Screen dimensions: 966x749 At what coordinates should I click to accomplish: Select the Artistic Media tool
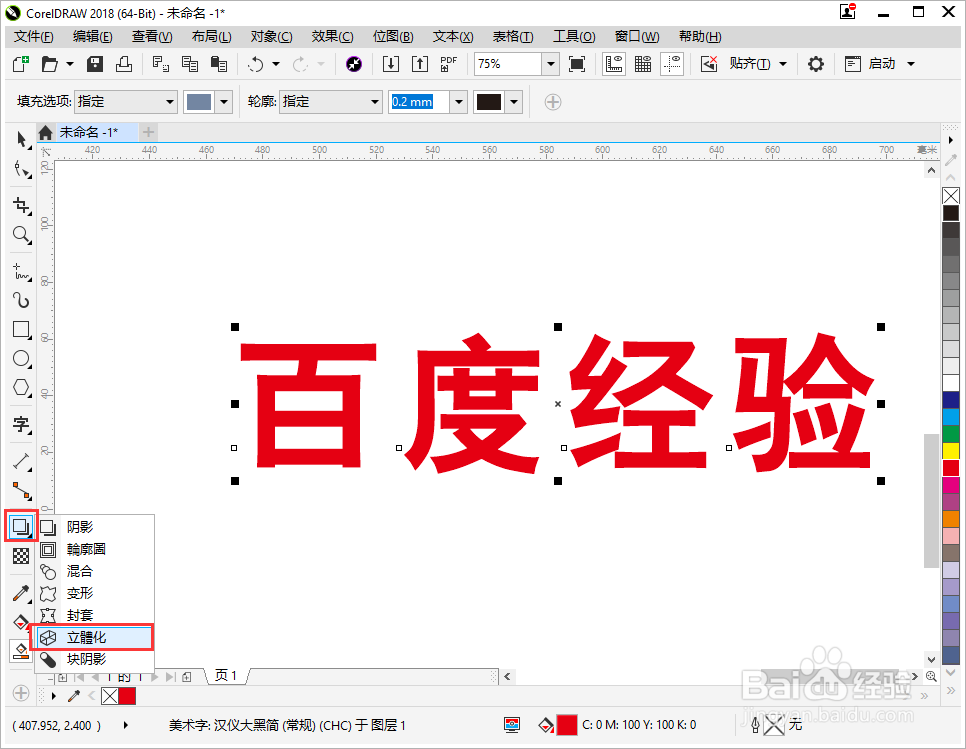point(21,300)
